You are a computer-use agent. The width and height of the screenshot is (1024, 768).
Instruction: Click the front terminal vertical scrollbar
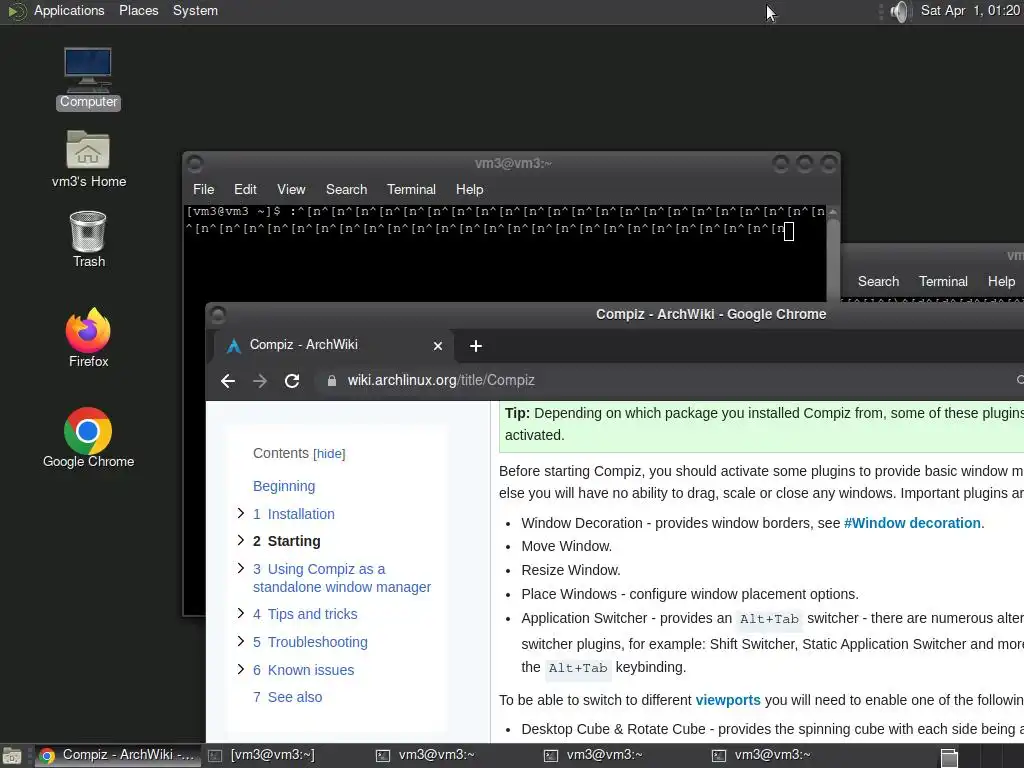(x=833, y=255)
